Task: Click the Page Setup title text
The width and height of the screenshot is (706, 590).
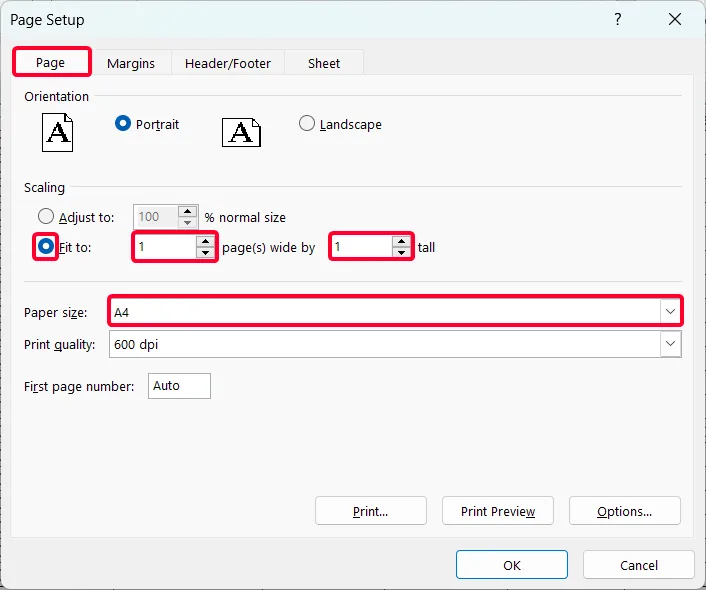Action: point(47,20)
